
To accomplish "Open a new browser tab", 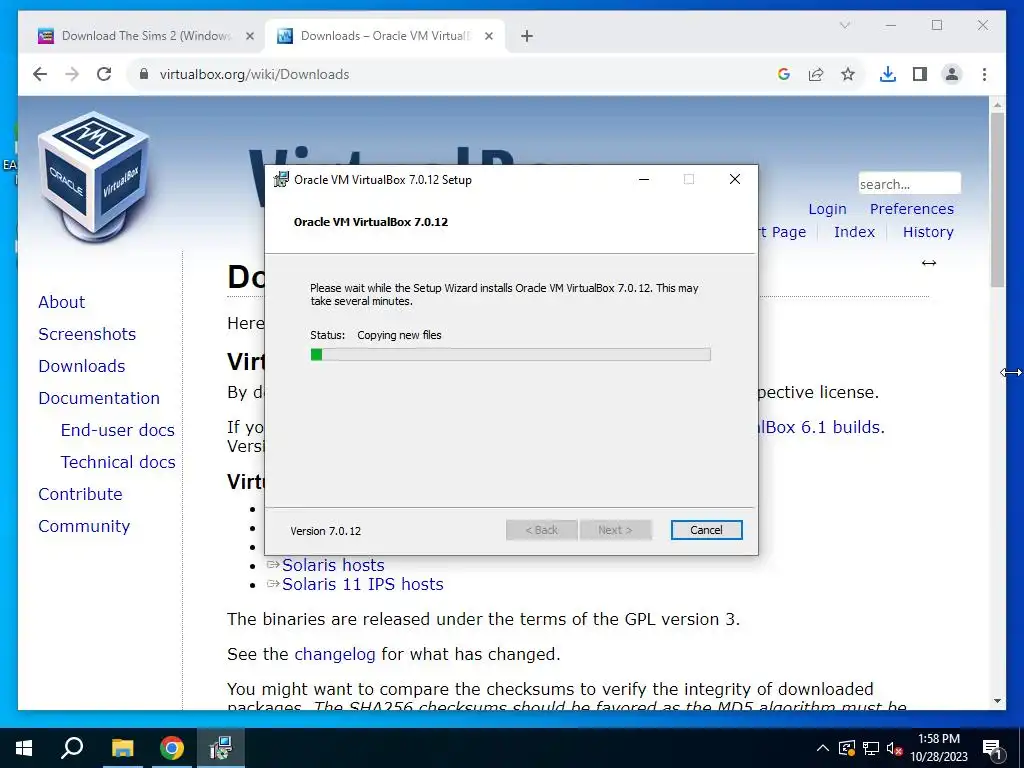I will click(x=527, y=36).
